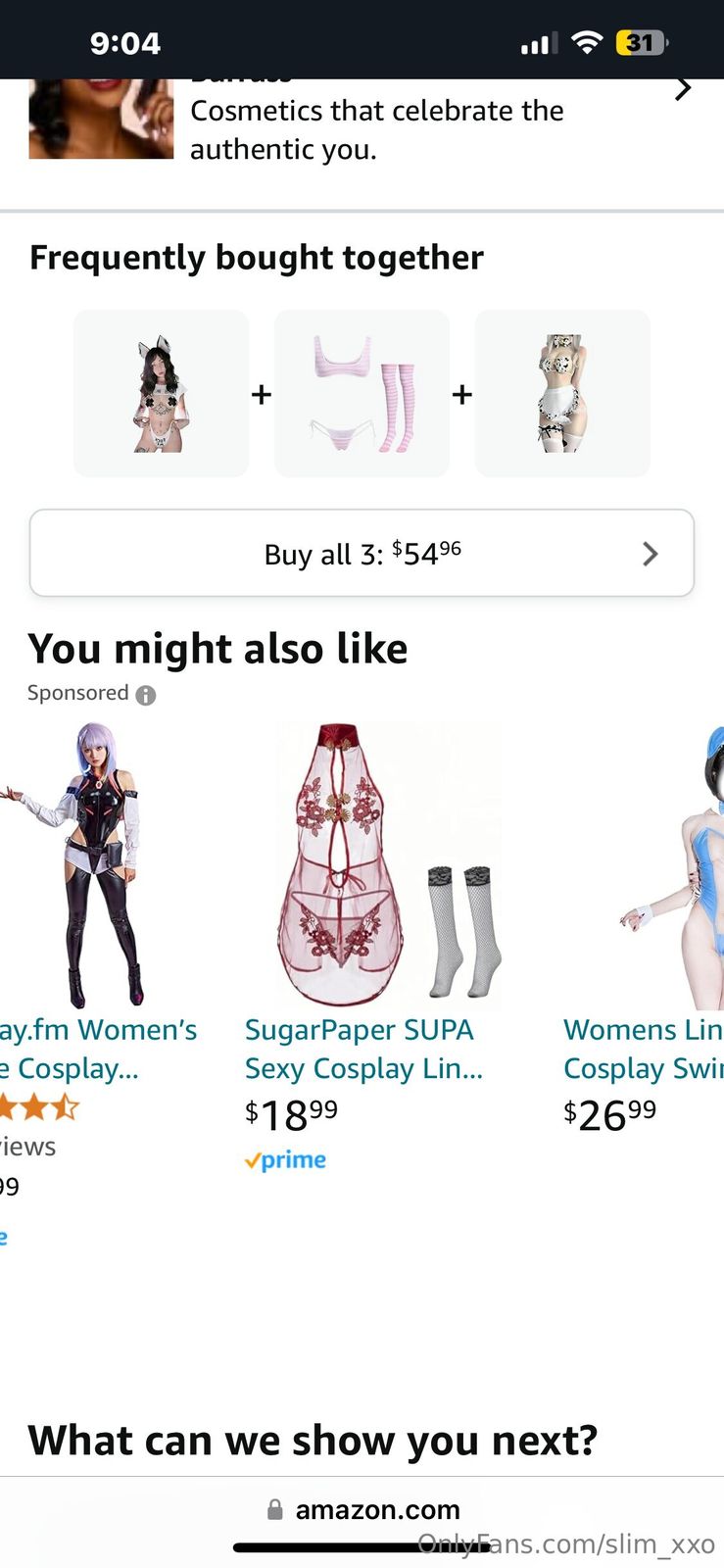724x1568 pixels.
Task: Click the Buy all 3 button
Action: (x=362, y=553)
